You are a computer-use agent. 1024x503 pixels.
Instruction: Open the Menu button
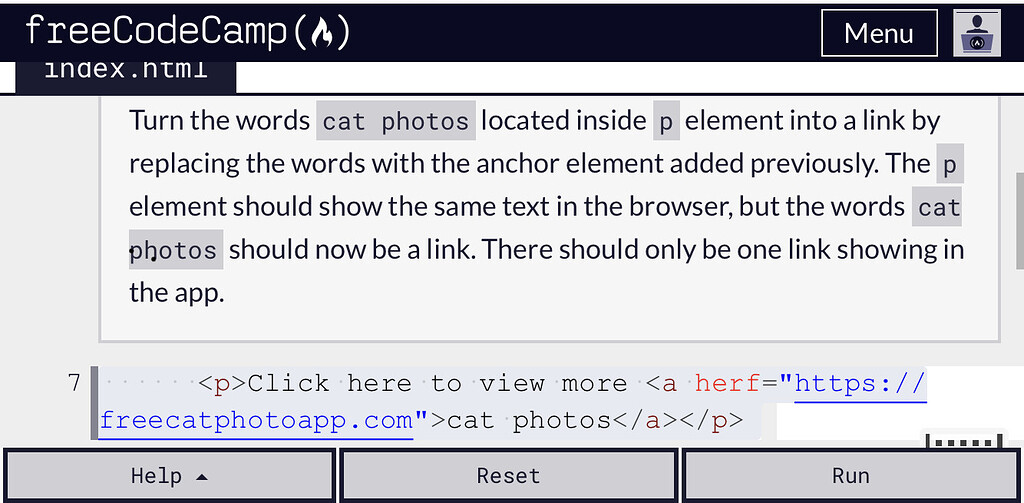point(878,33)
